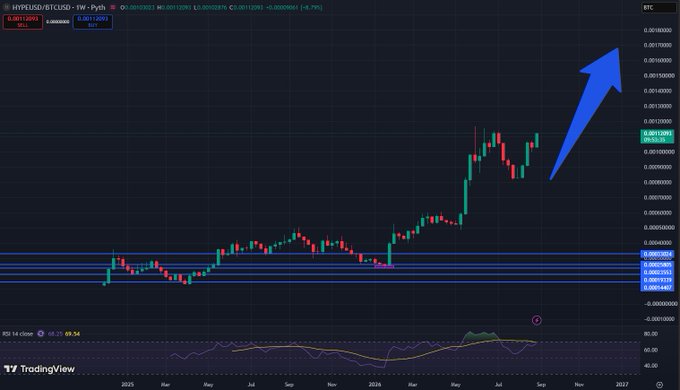680x390 pixels.
Task: Click the yellow RSI value 69.54
Action: point(72,334)
